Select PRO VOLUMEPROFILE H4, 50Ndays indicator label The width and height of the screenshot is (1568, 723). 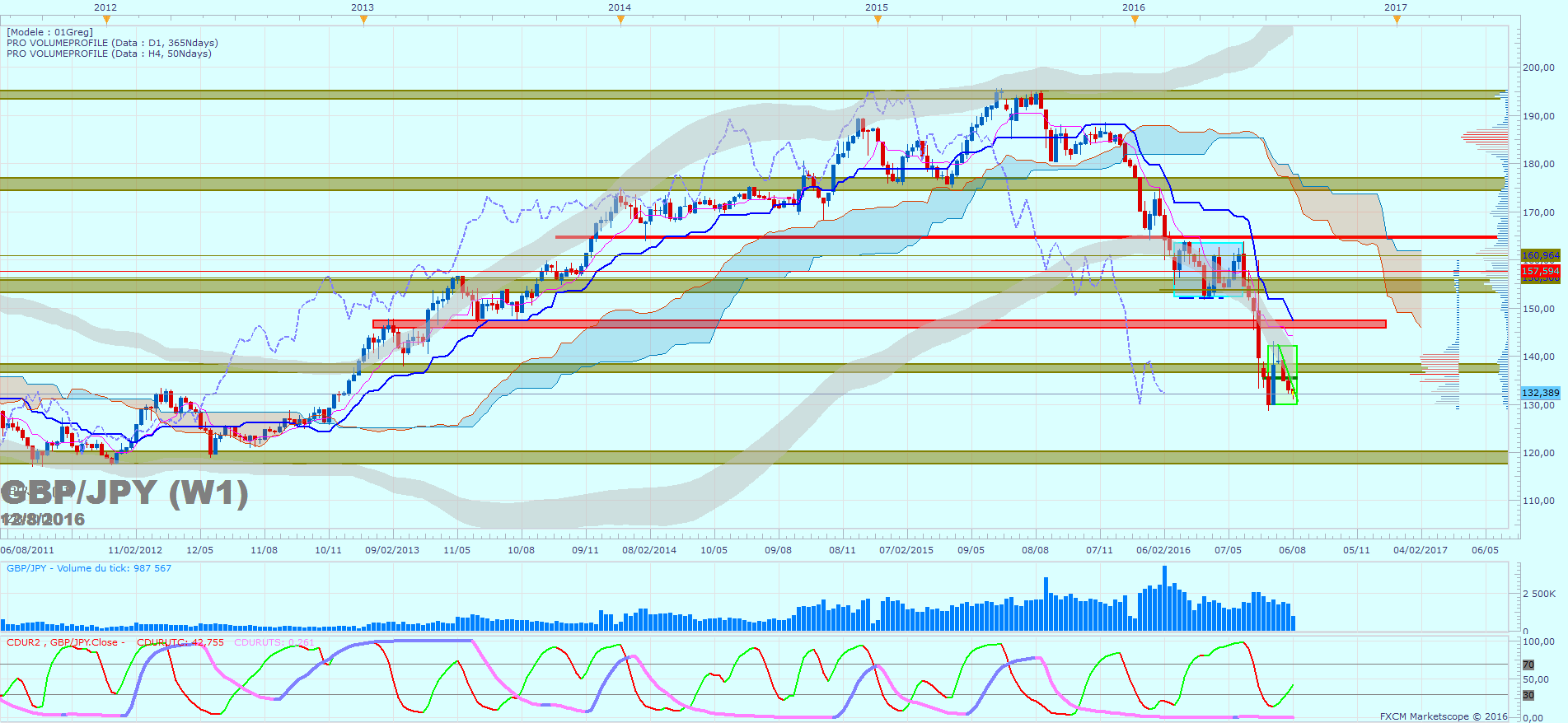[109, 54]
